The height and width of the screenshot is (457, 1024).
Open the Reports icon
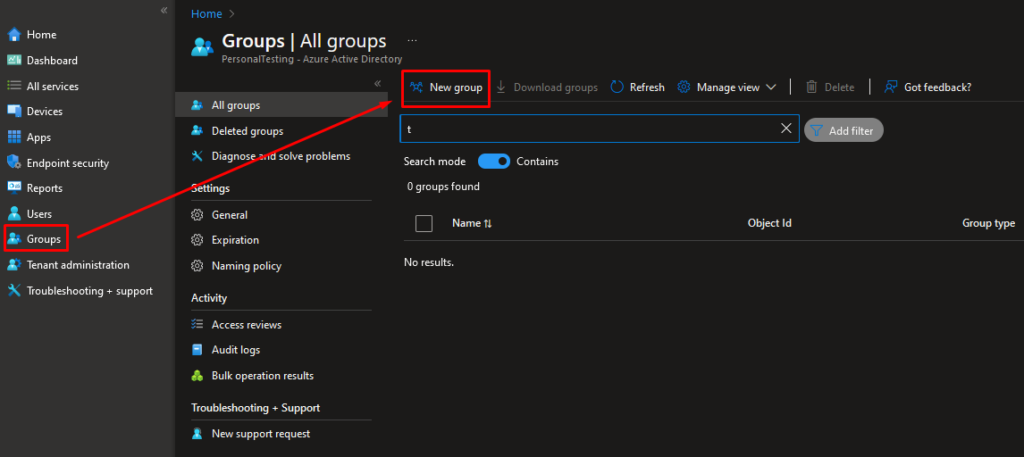(x=14, y=188)
